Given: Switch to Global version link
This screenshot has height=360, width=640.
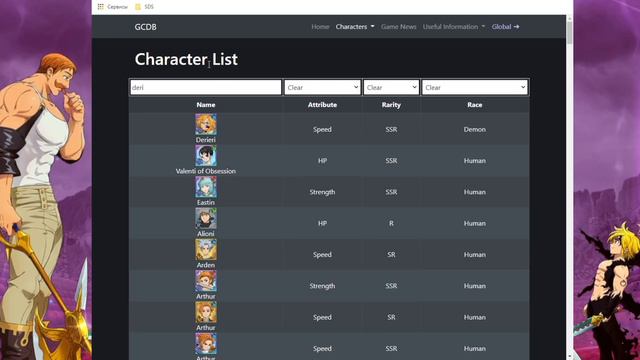Looking at the screenshot, I should [505, 27].
